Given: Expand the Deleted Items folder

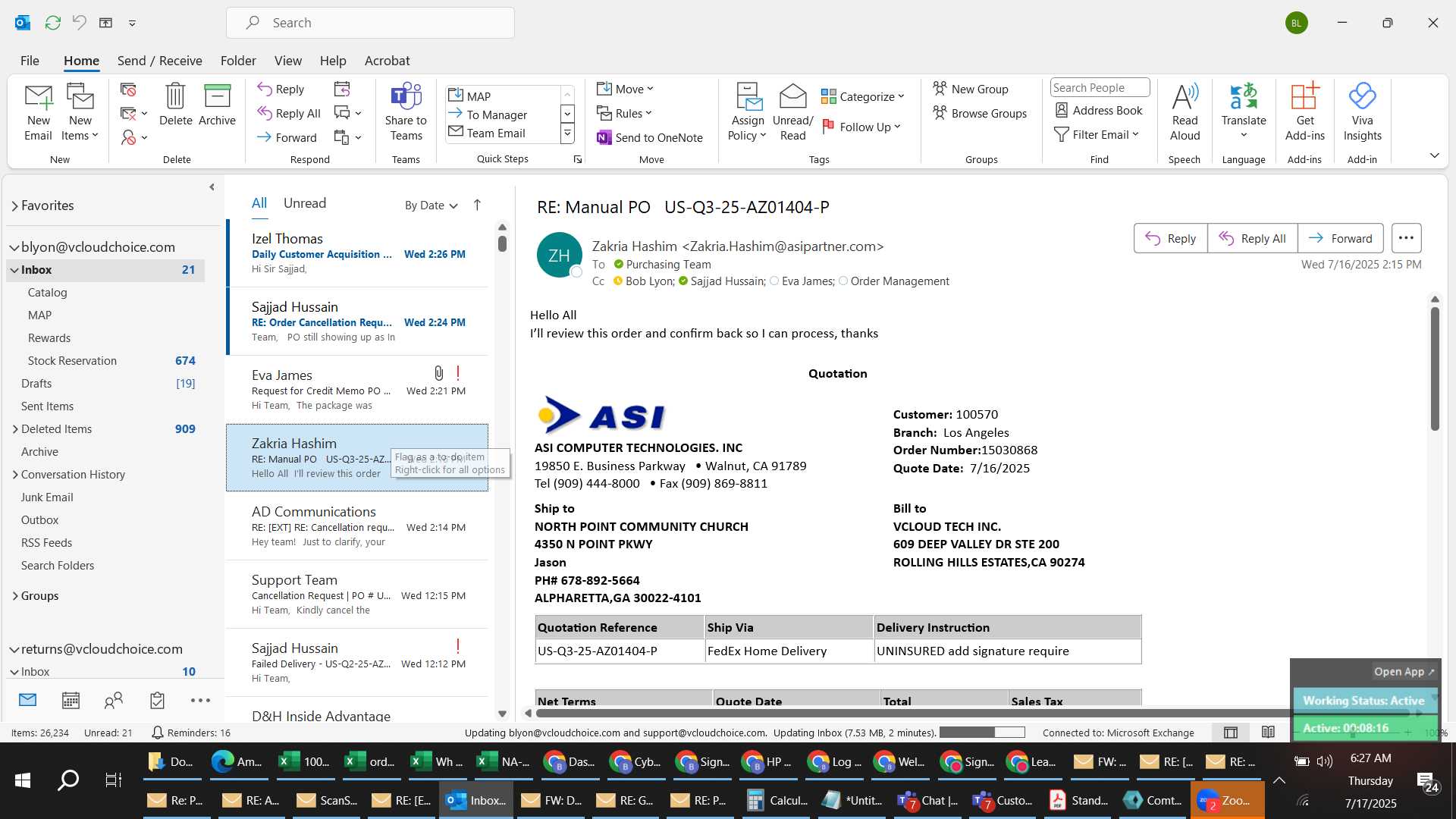Looking at the screenshot, I should (x=15, y=429).
